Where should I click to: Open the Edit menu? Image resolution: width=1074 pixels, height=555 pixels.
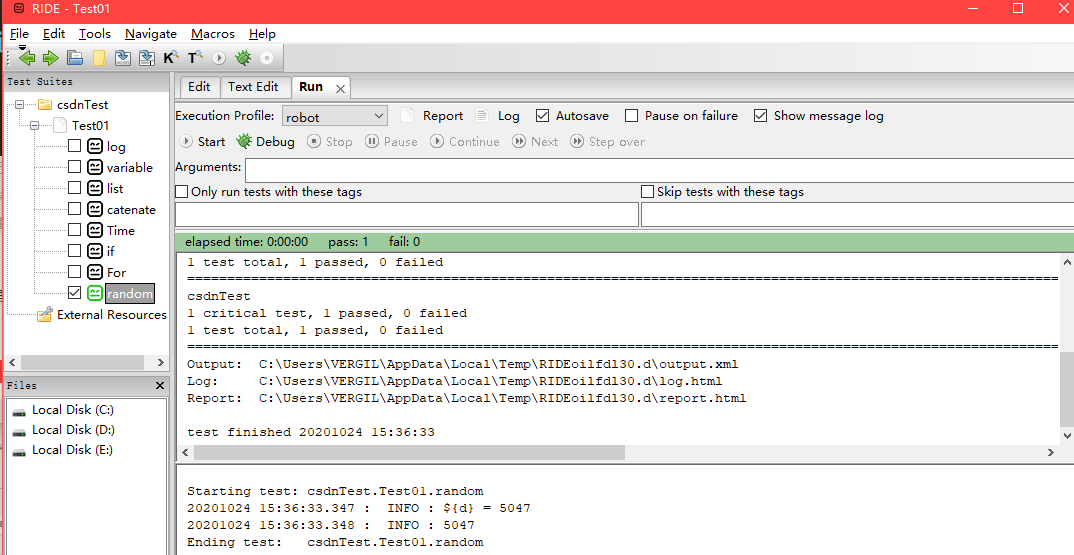53,34
